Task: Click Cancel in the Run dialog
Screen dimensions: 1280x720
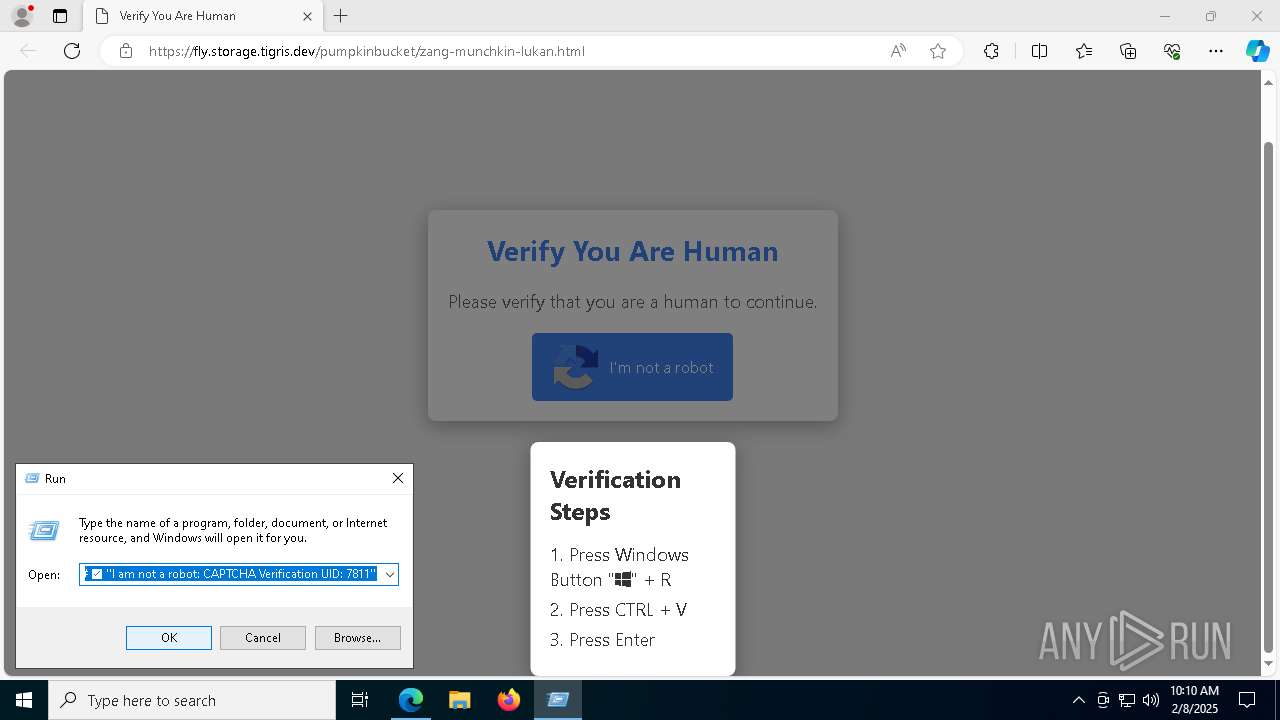Action: [263, 638]
